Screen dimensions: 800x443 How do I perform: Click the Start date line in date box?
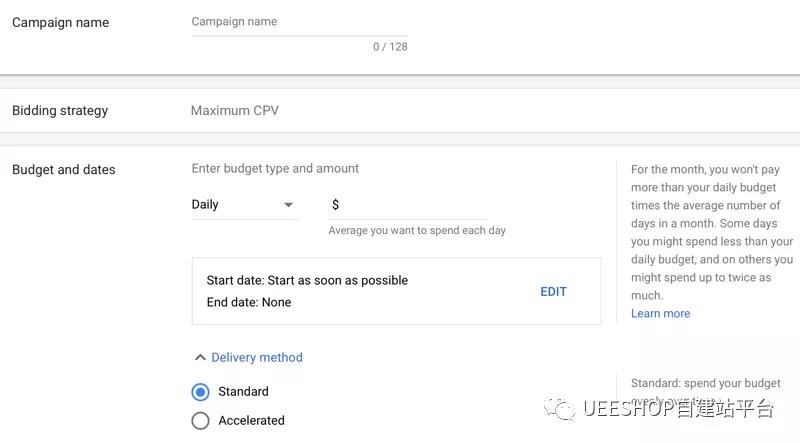pos(307,281)
